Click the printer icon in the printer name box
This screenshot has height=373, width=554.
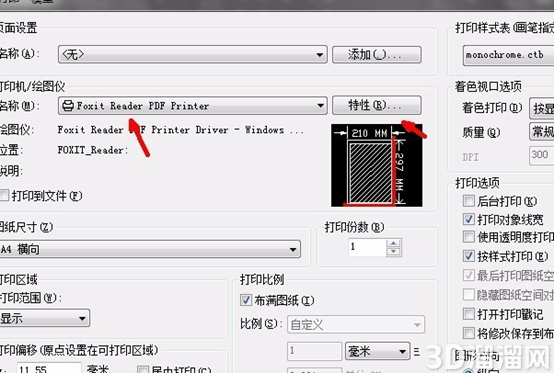click(67, 105)
